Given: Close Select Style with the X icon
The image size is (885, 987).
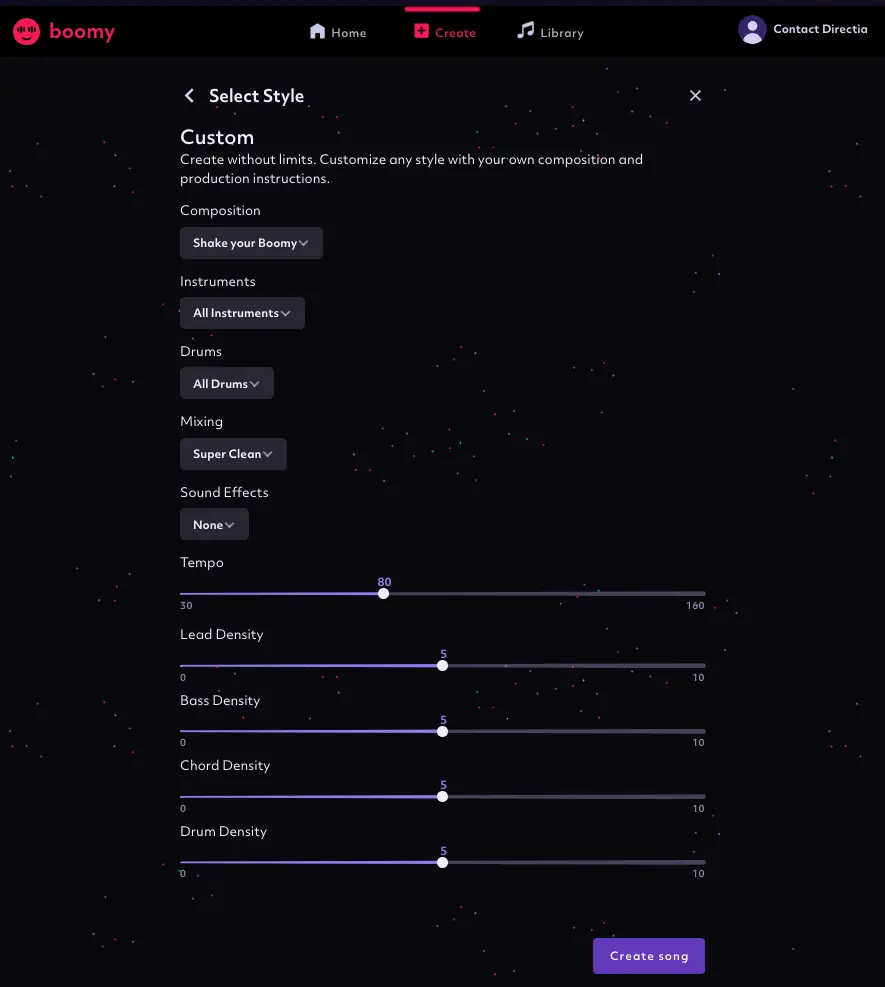Looking at the screenshot, I should pos(695,96).
